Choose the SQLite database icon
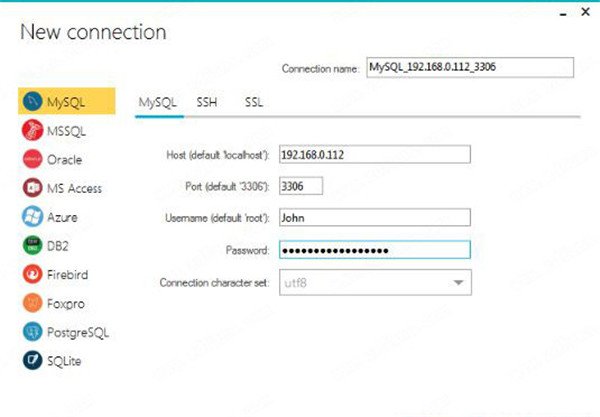This screenshot has width=600, height=417. pos(31,360)
